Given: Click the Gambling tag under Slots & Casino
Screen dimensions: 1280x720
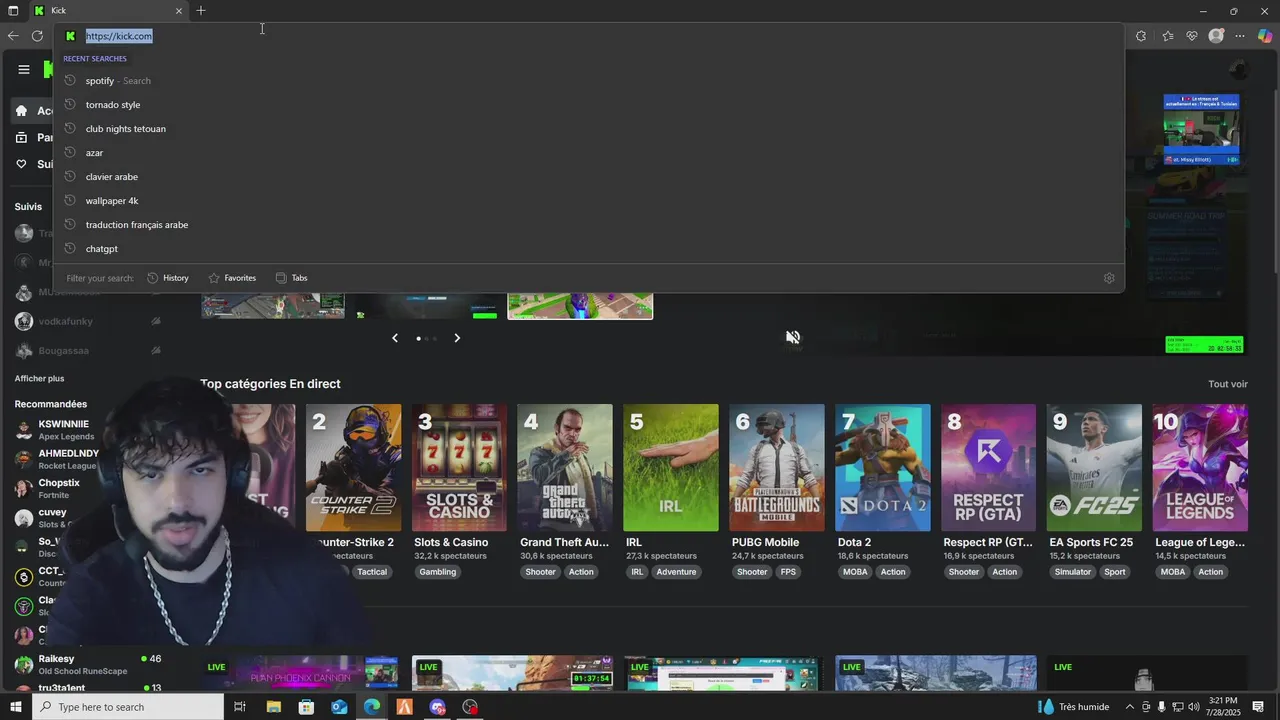Looking at the screenshot, I should tap(437, 572).
